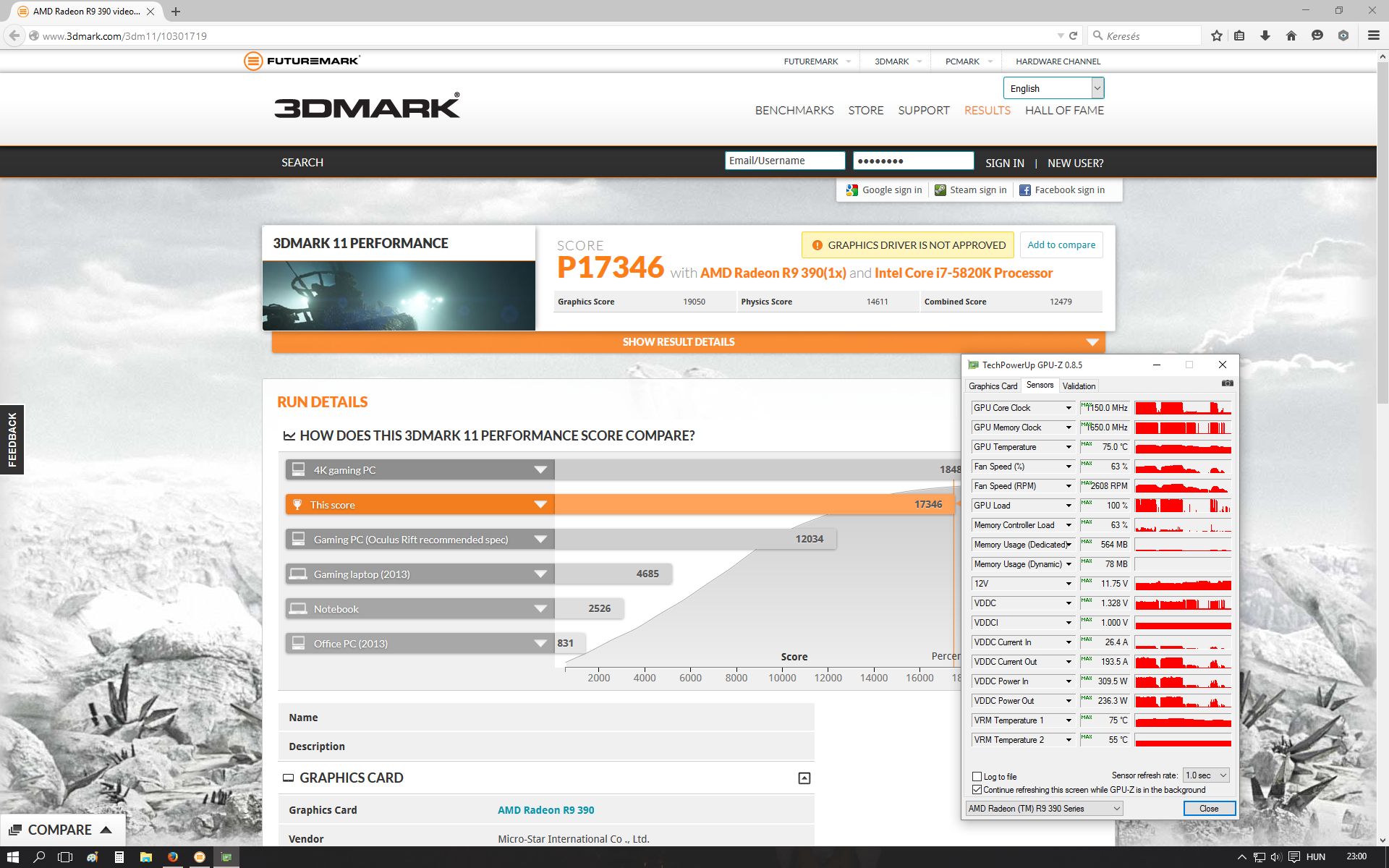This screenshot has height=868, width=1389.
Task: Click the GPU-Z Close button
Action: pyautogui.click(x=1209, y=809)
